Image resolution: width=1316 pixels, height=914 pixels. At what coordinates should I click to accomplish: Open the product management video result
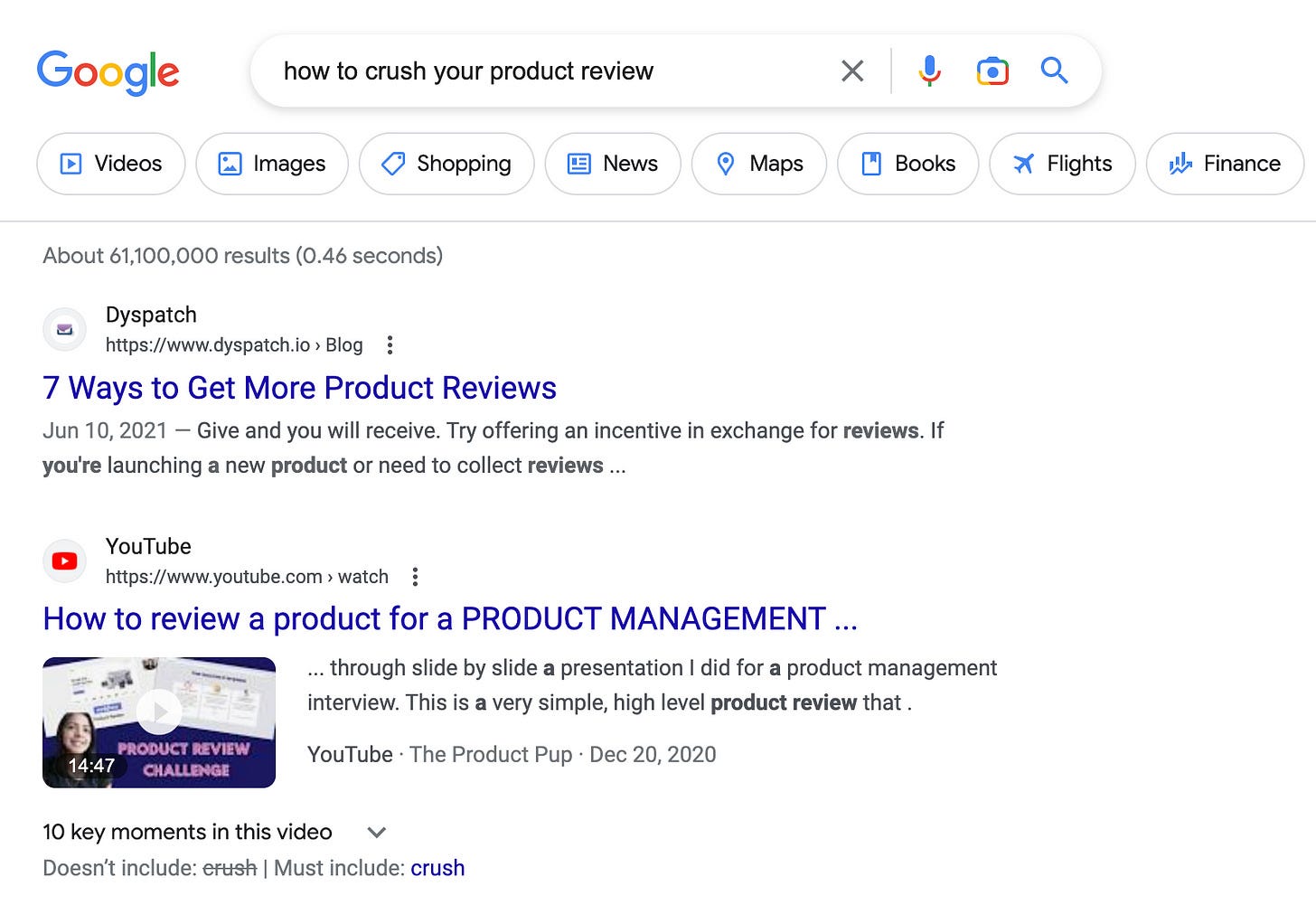[x=450, y=619]
